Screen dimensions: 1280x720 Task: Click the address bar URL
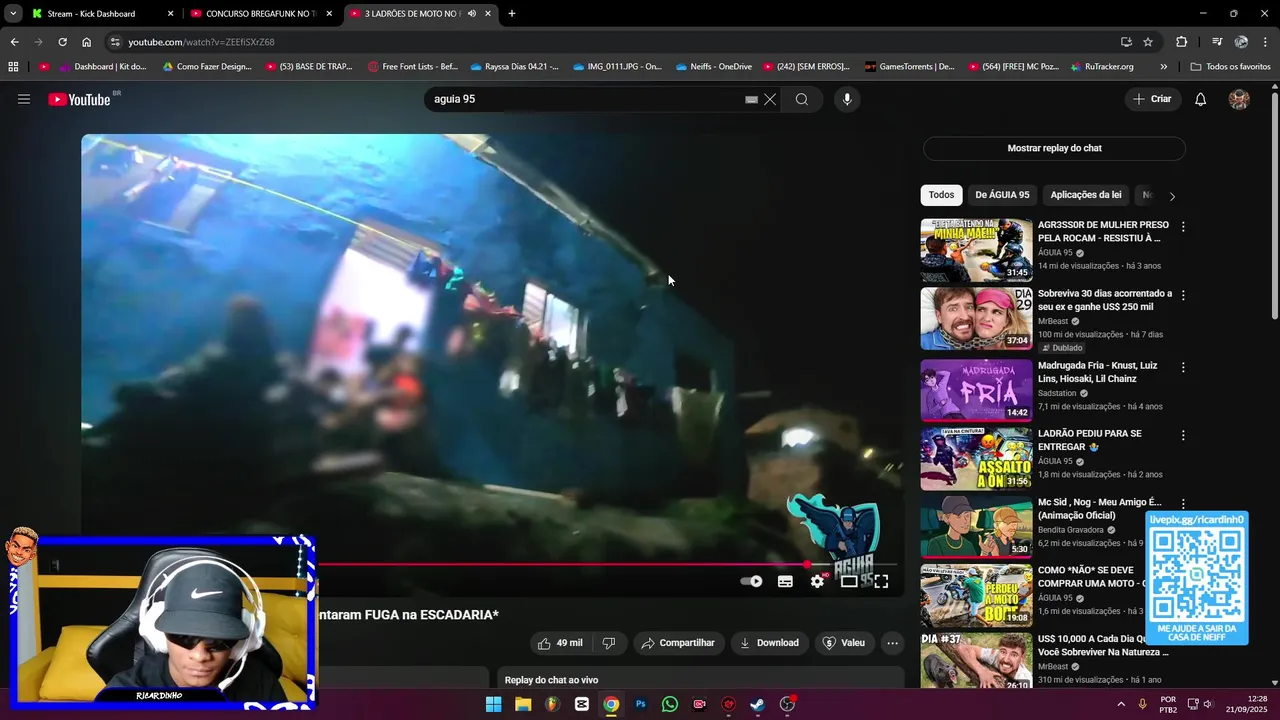[x=201, y=42]
